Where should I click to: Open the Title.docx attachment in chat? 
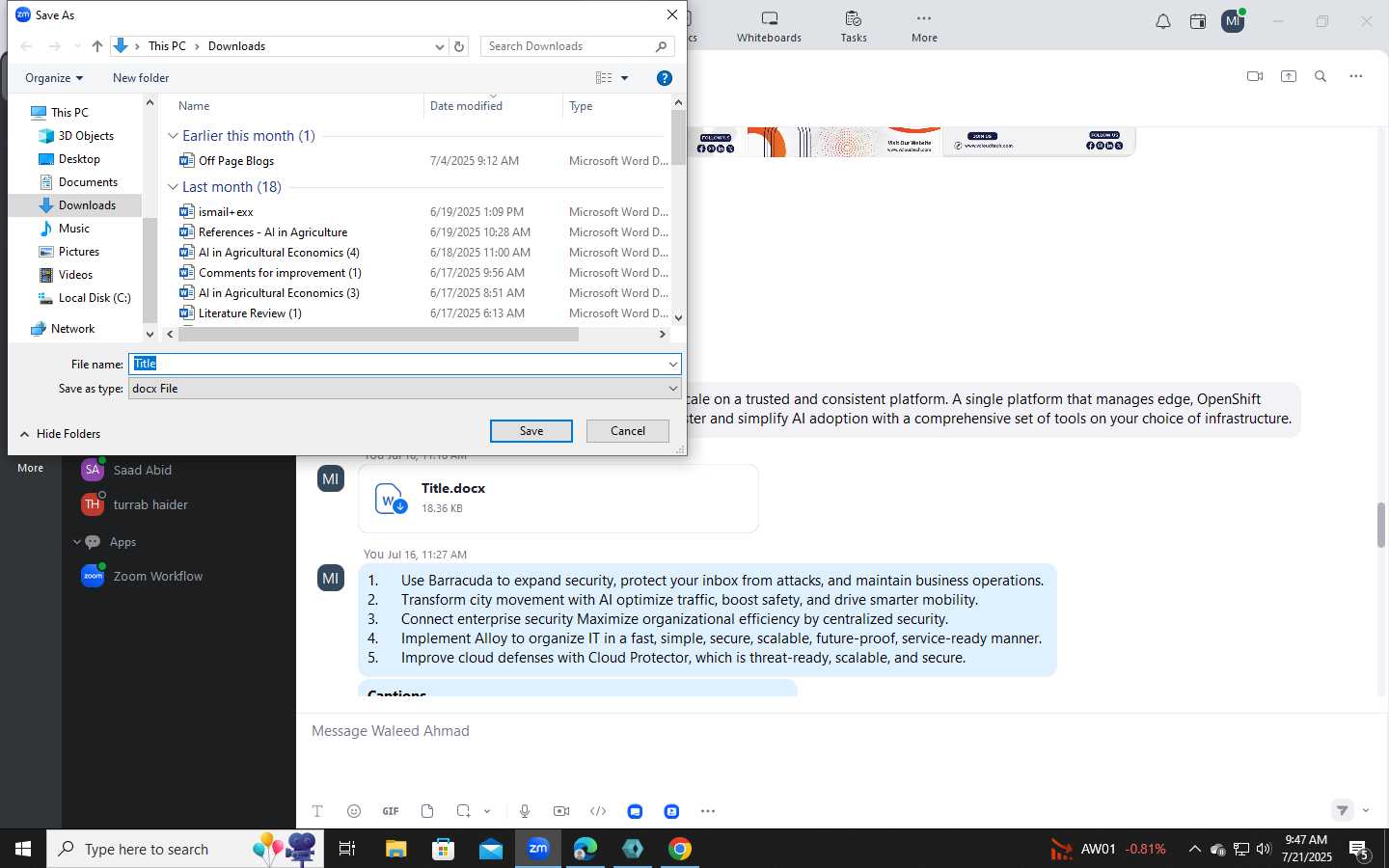558,499
